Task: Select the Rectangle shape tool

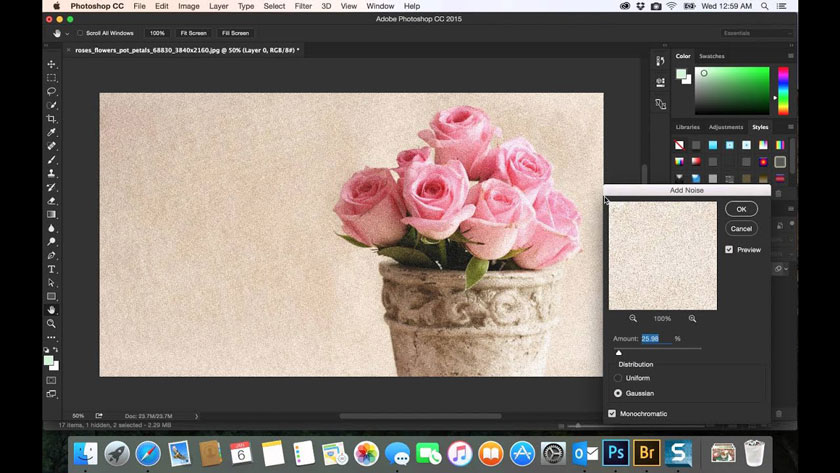Action: click(51, 296)
